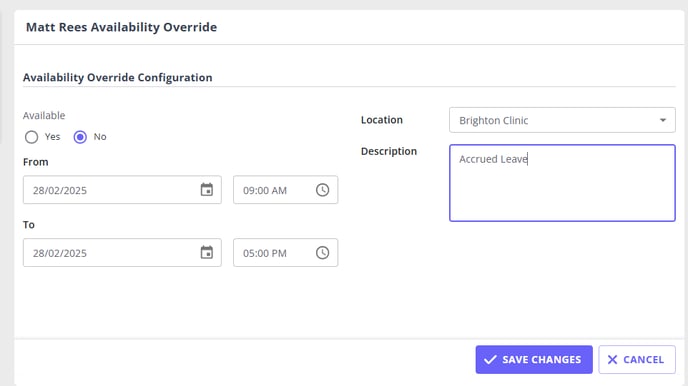
Task: Focus the 05:00 PM end time field
Action: (285, 253)
